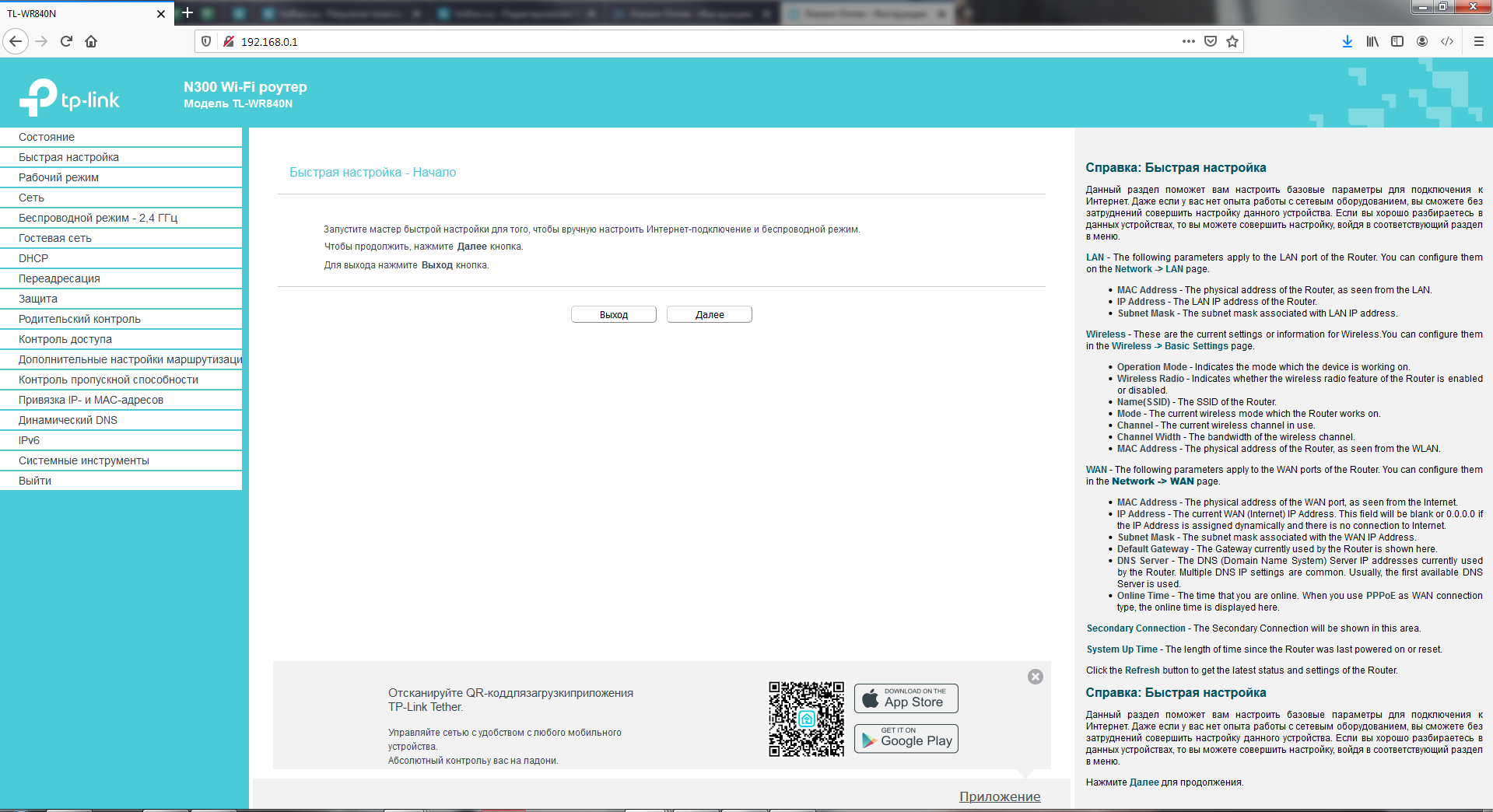Click the System Up Time help term
The width and height of the screenshot is (1493, 812).
[x=1122, y=649]
